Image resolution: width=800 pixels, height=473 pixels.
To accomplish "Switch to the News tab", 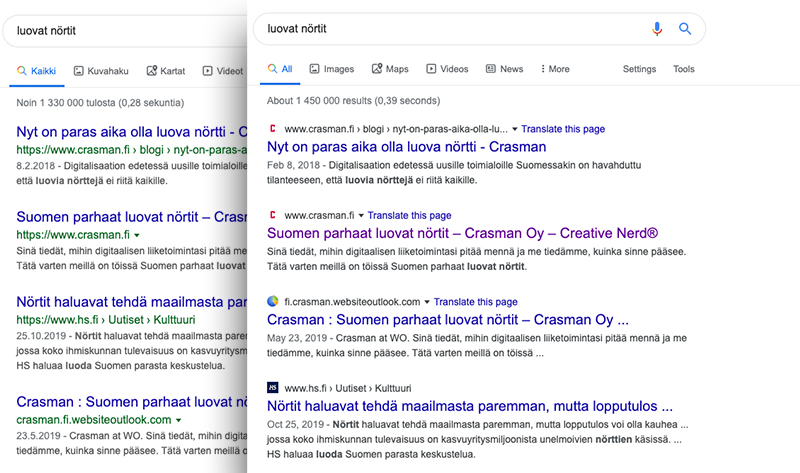I will [505, 69].
